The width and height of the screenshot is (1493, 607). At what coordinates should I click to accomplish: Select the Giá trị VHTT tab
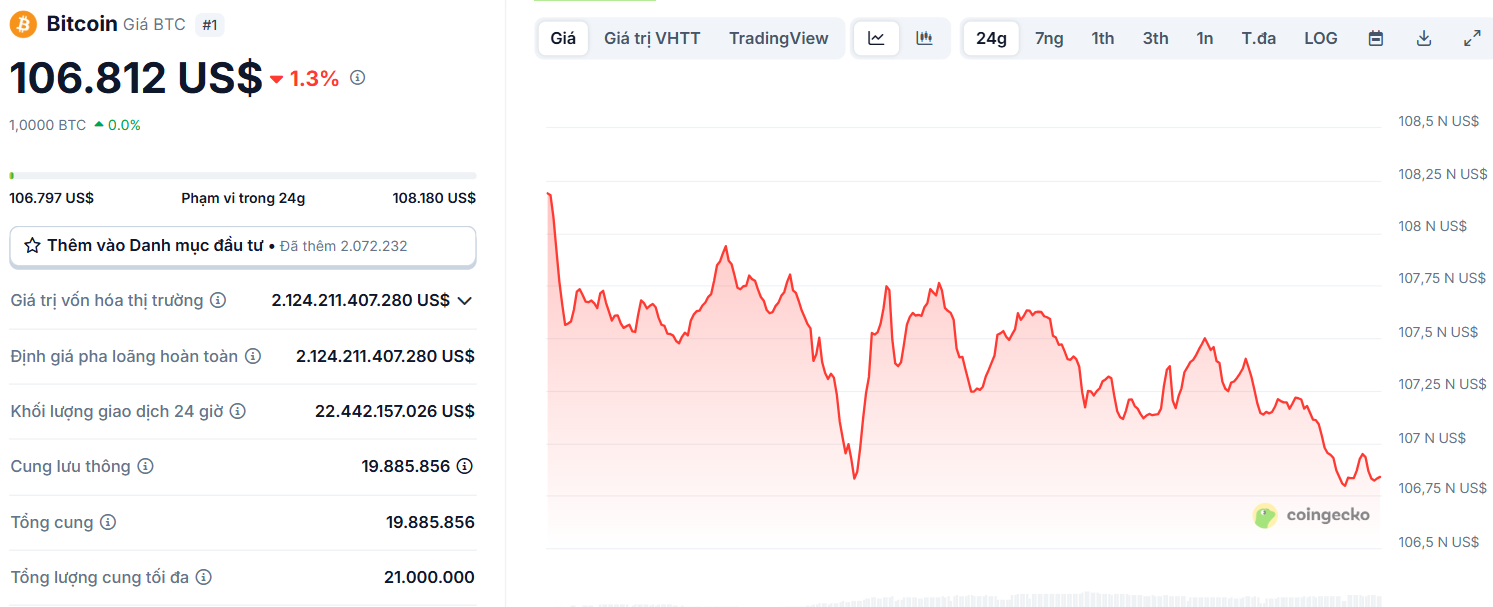(x=652, y=38)
